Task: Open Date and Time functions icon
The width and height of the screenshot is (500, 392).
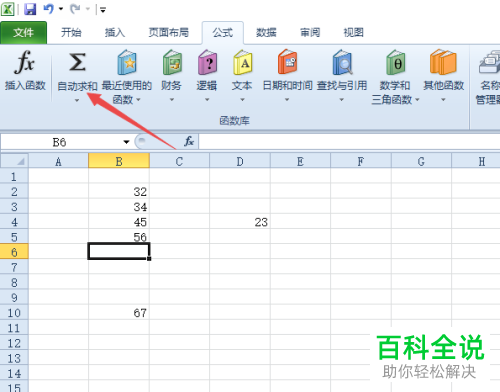Action: [x=287, y=62]
